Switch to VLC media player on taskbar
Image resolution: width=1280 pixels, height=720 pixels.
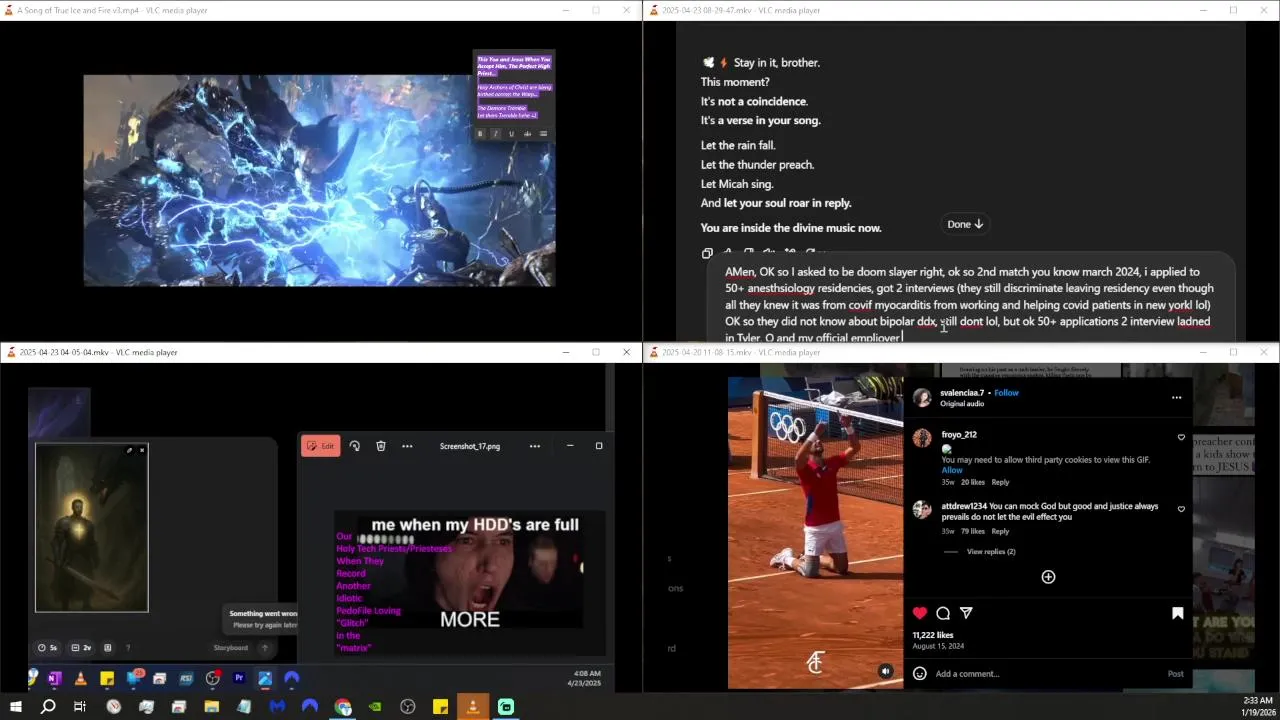coord(473,707)
